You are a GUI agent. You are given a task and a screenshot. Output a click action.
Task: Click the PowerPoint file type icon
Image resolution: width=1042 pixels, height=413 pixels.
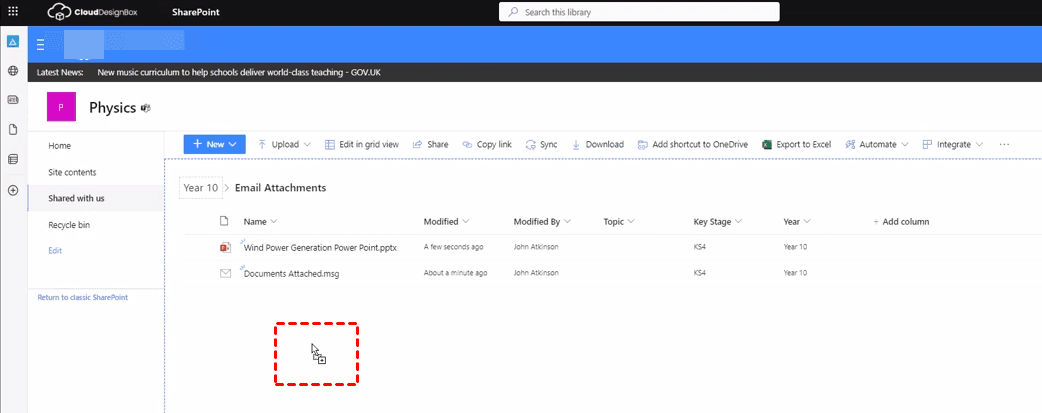(x=225, y=247)
